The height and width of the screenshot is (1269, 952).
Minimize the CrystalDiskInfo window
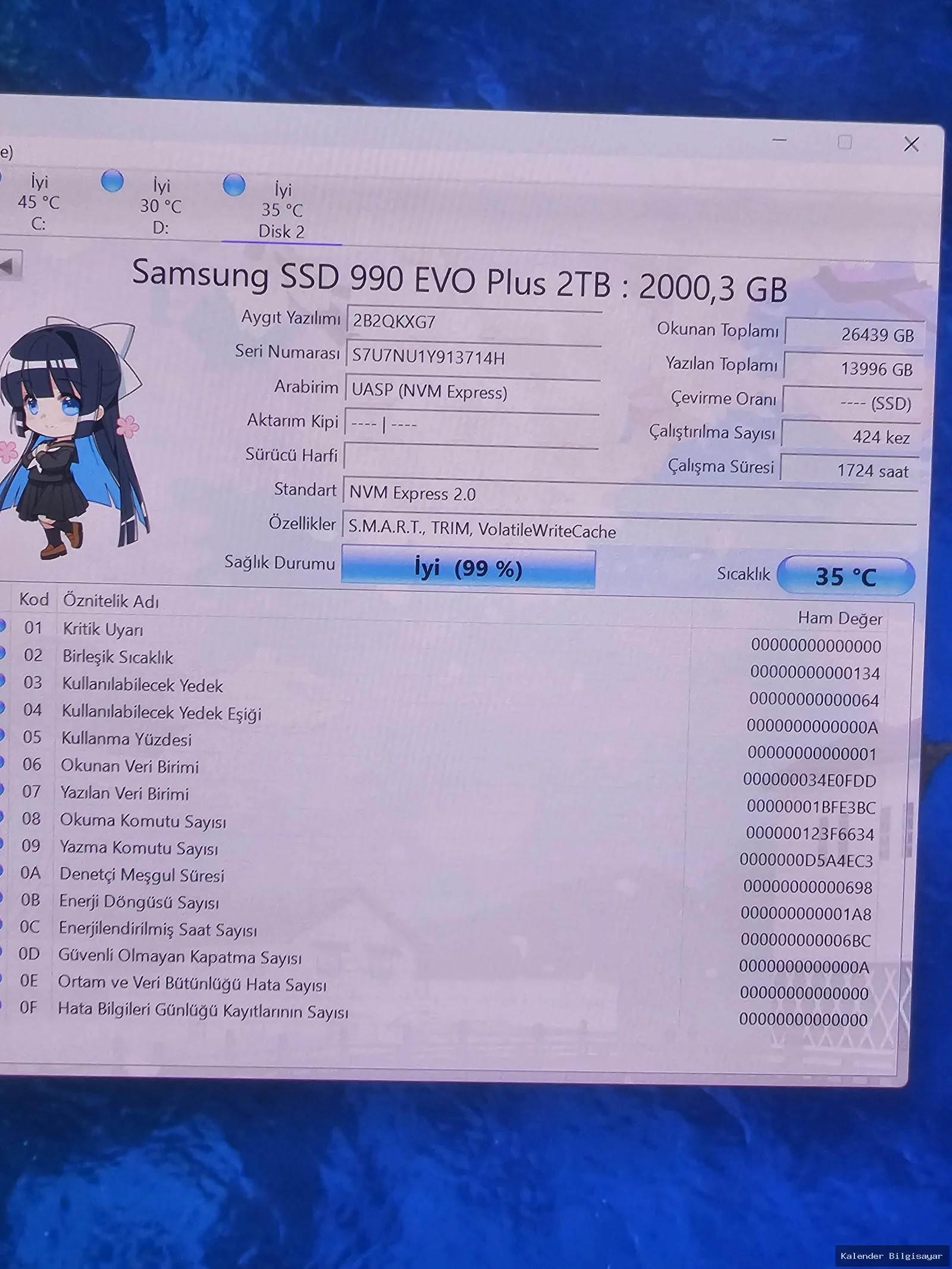click(779, 140)
